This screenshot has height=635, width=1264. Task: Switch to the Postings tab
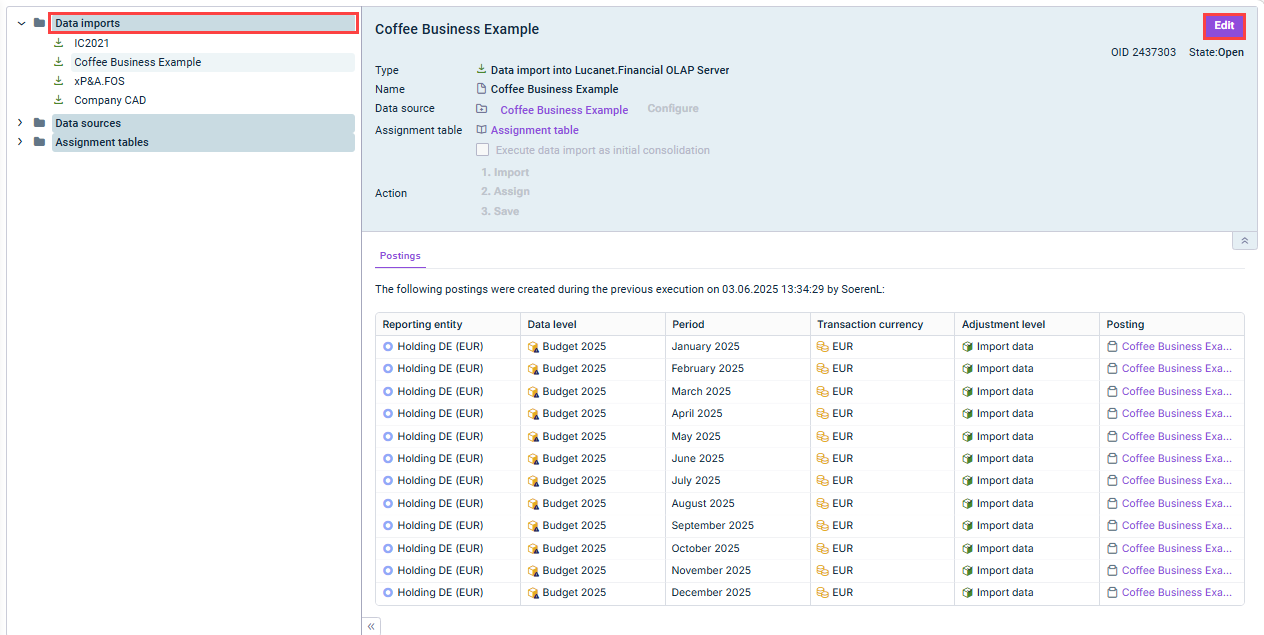(400, 256)
